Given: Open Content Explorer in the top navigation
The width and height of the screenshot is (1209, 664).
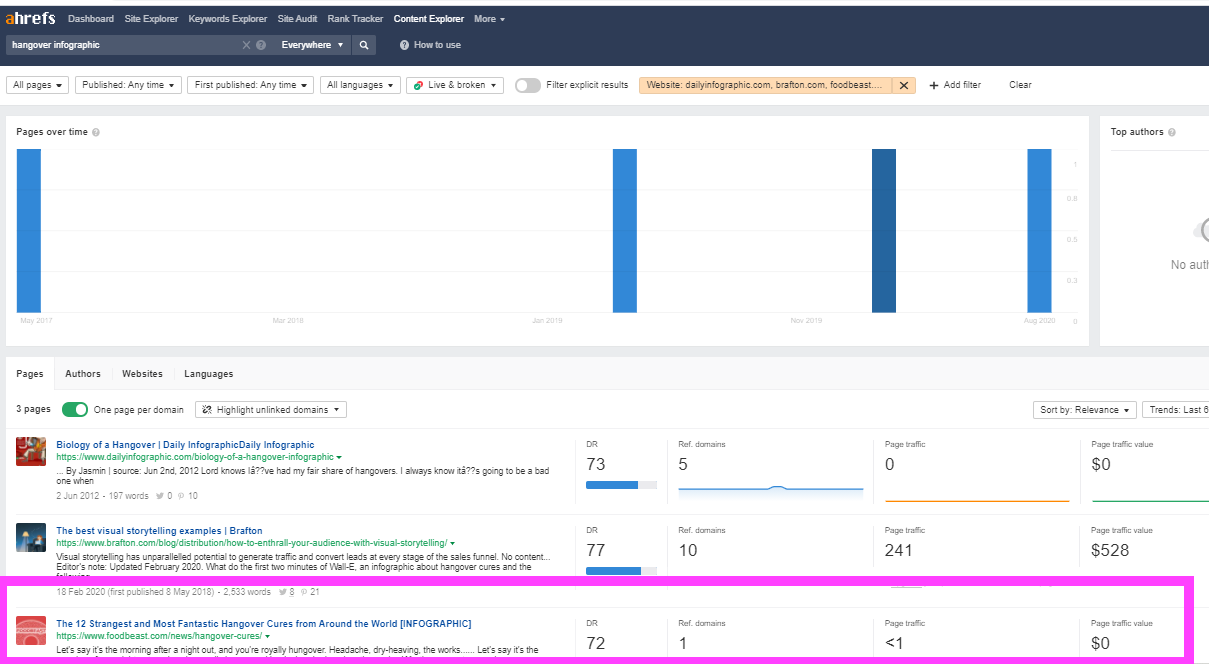Looking at the screenshot, I should point(429,19).
